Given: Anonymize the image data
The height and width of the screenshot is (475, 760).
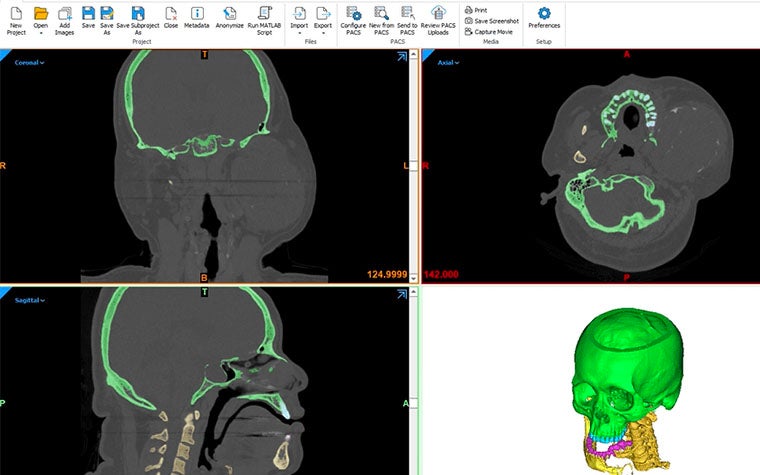Looking at the screenshot, I should [229, 17].
